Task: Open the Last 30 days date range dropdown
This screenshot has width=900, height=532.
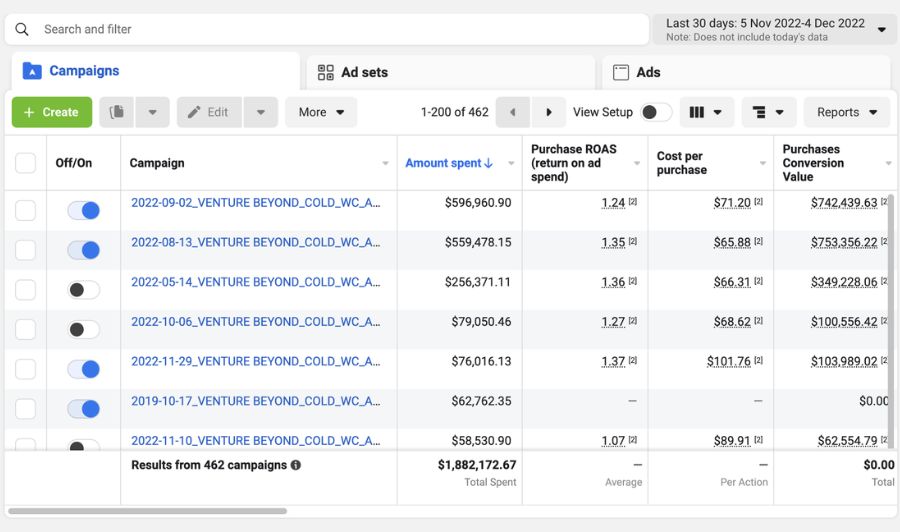Action: [x=774, y=29]
